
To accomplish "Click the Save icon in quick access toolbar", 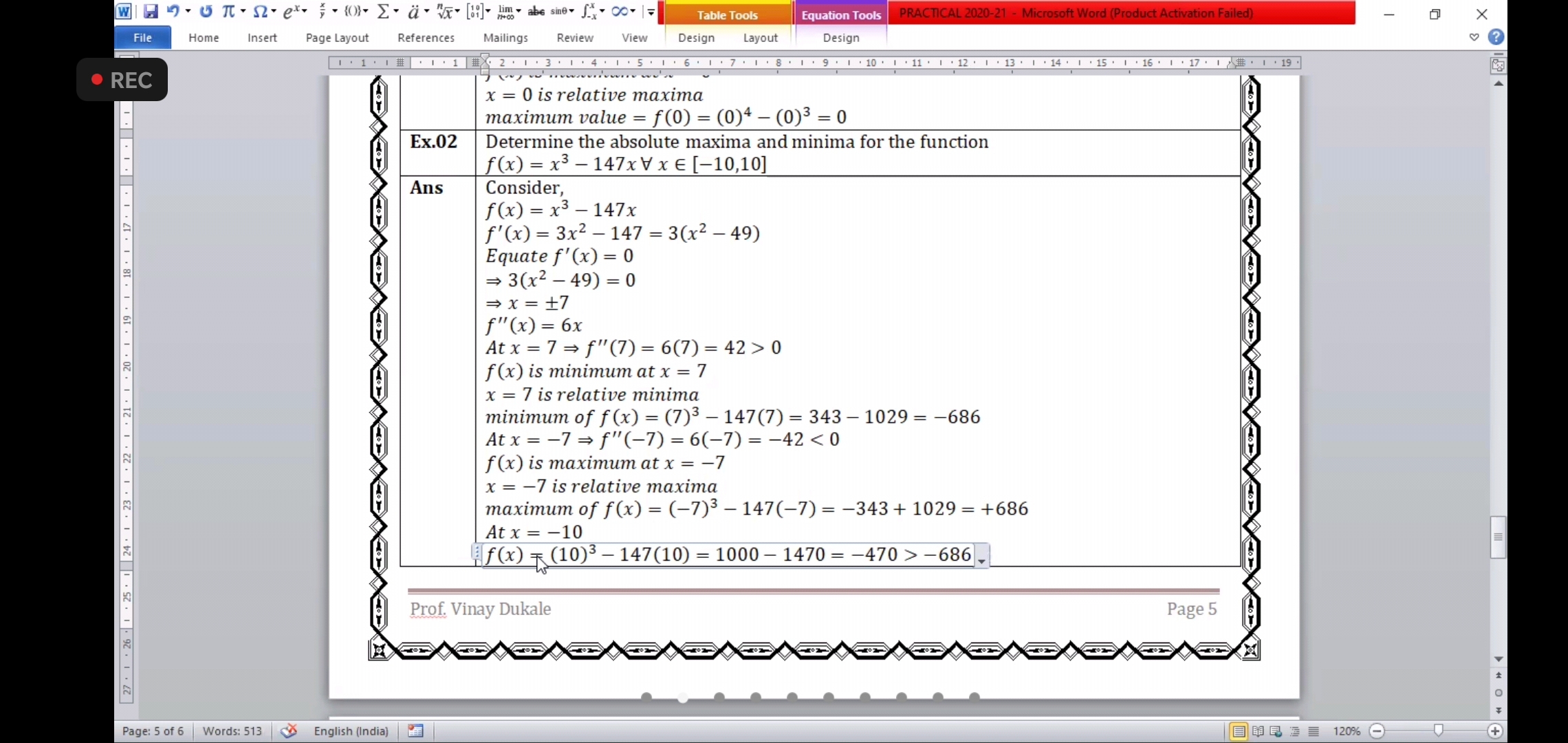I will tap(150, 12).
